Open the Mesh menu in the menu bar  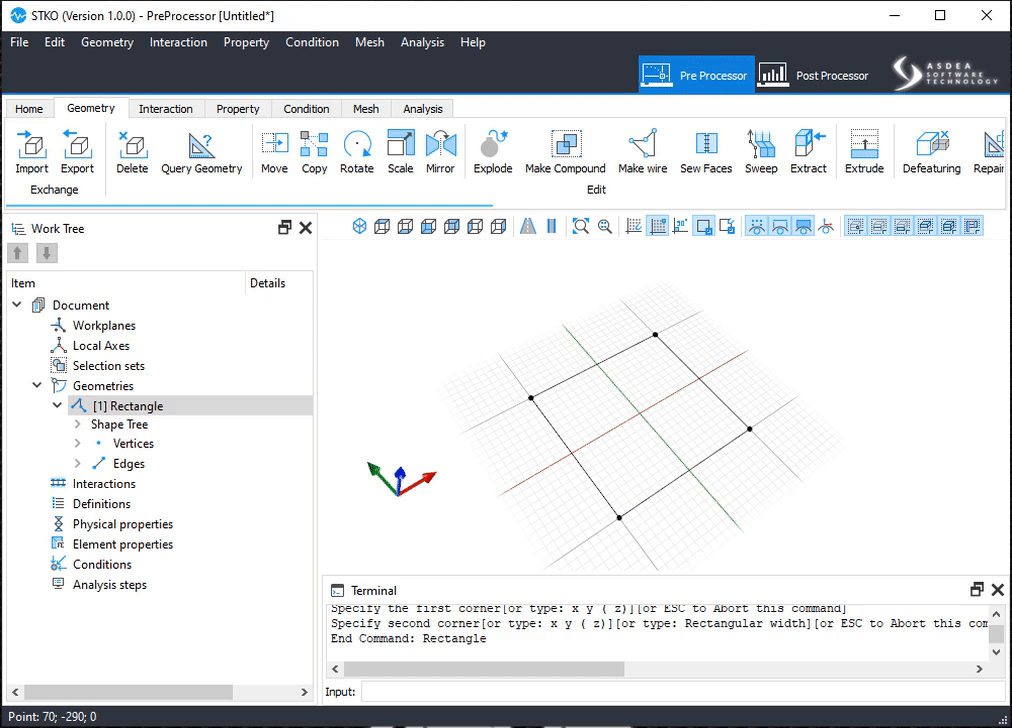point(370,42)
